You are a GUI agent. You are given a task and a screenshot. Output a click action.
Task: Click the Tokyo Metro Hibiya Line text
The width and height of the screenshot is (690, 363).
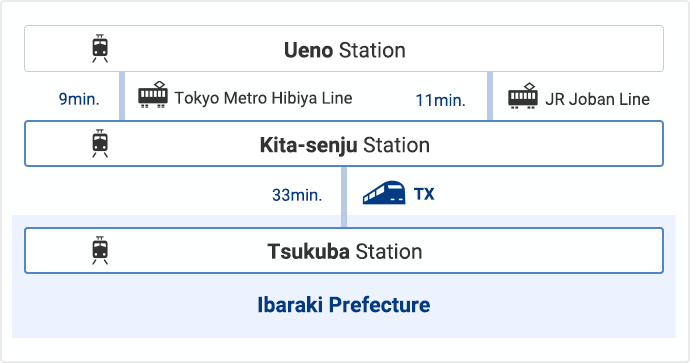(263, 98)
